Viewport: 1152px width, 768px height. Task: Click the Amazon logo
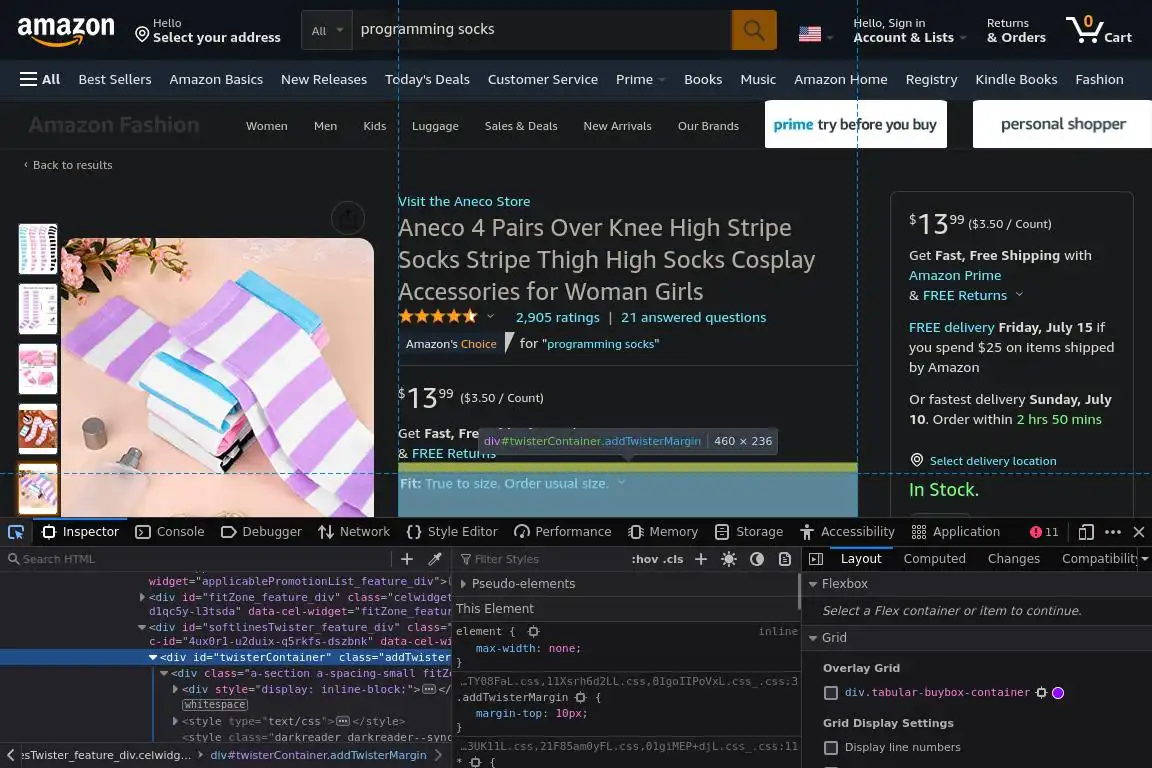66,30
